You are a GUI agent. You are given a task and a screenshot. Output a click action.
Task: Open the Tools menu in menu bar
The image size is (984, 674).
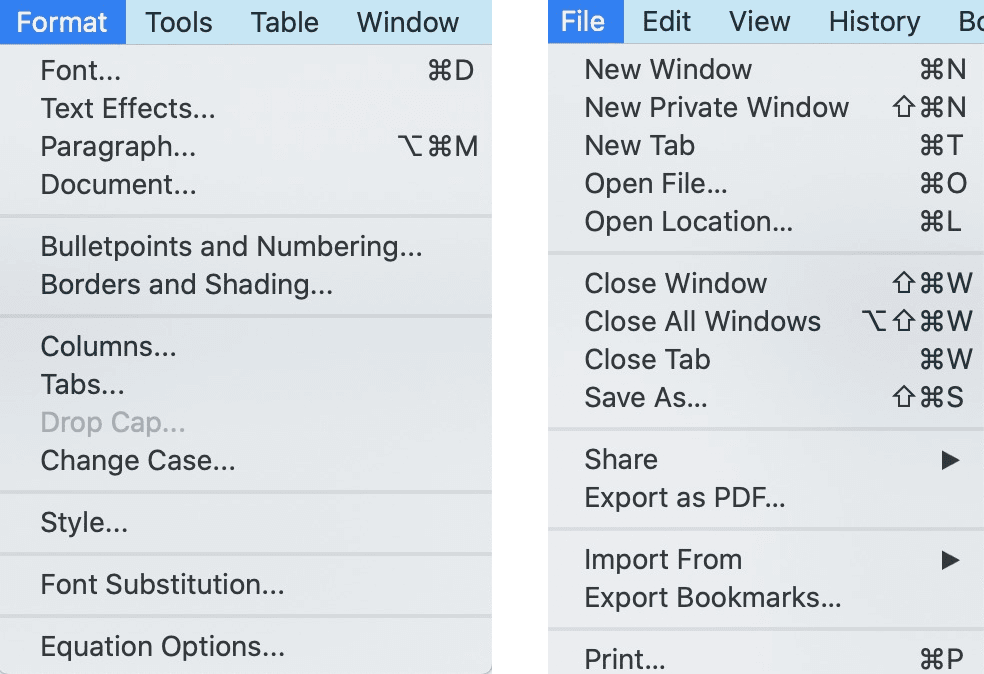tap(179, 22)
